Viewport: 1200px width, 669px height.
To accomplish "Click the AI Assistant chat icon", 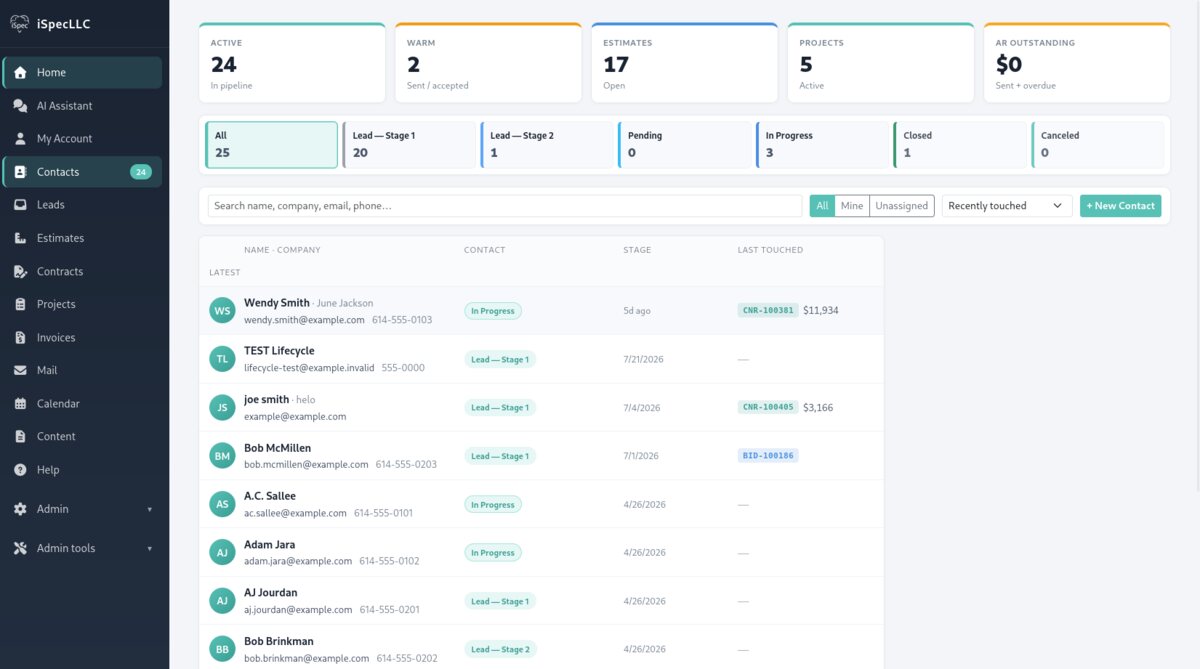I will coord(20,106).
